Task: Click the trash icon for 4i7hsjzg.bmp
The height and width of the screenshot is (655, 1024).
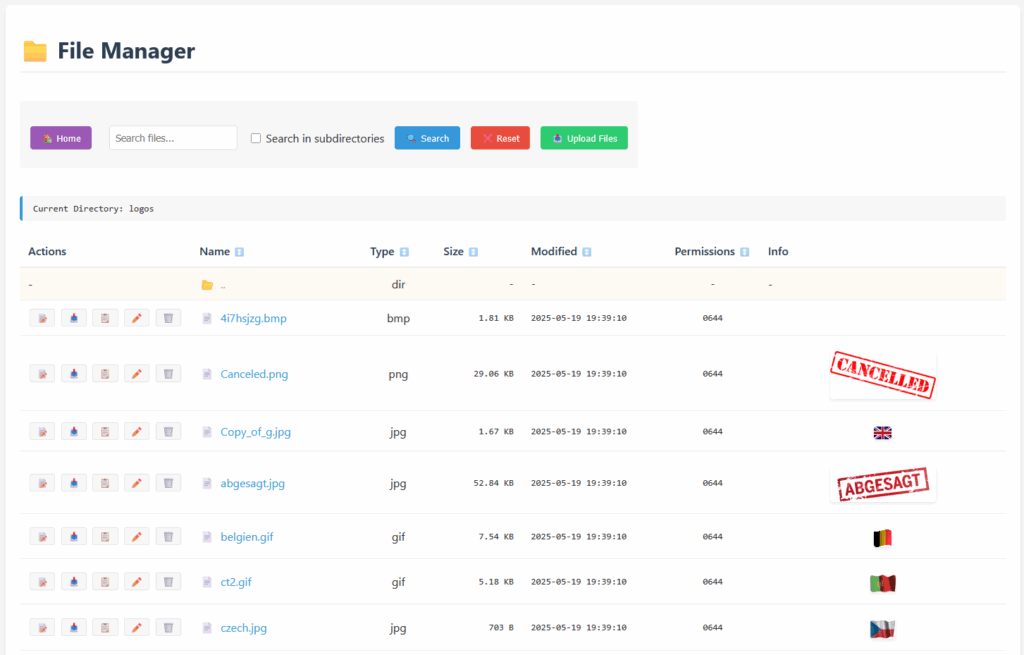Action: coord(168,318)
